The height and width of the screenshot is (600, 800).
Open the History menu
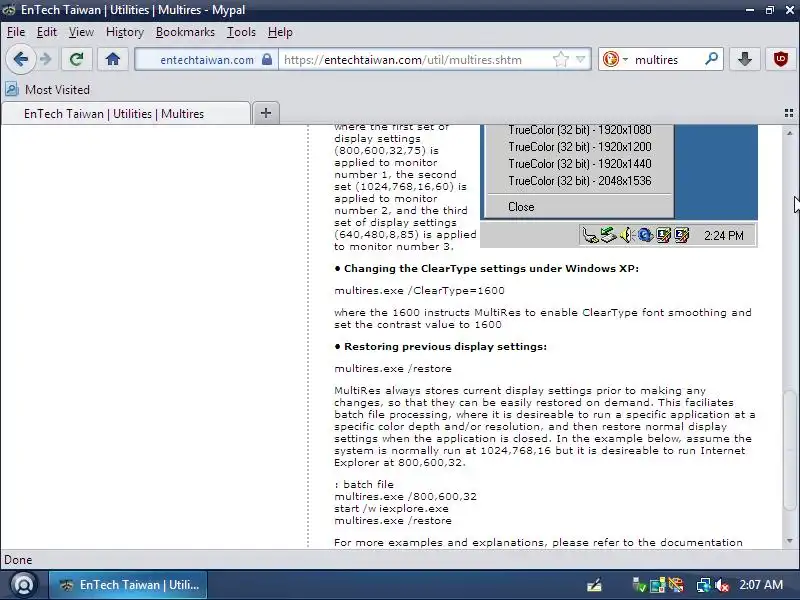[124, 32]
